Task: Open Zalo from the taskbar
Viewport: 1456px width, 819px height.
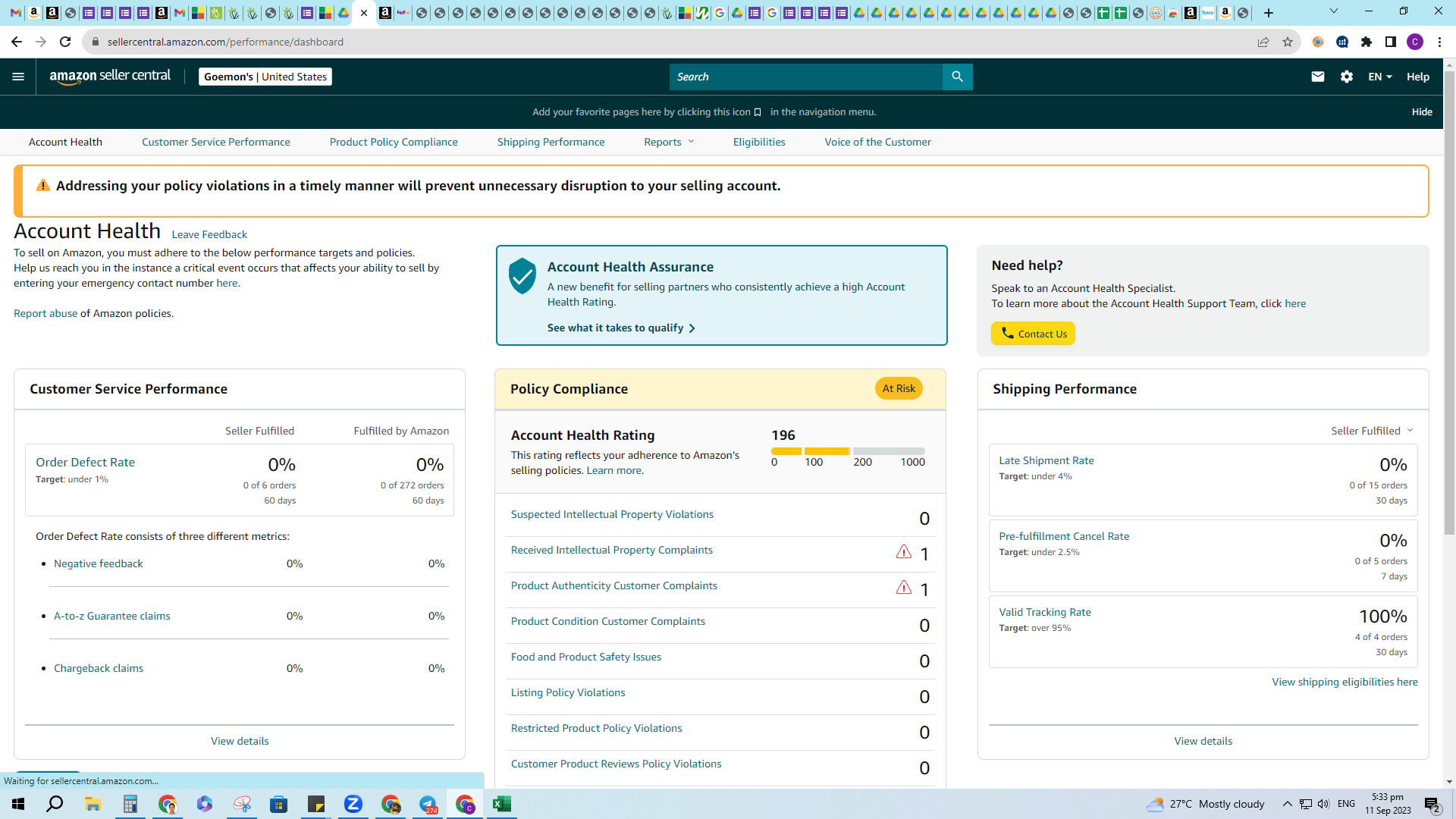Action: tap(353, 804)
